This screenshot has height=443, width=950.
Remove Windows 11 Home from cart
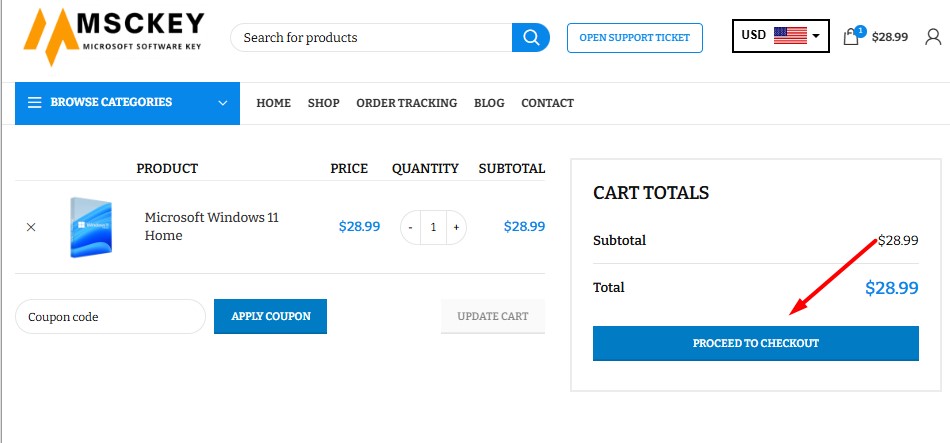click(x=31, y=227)
